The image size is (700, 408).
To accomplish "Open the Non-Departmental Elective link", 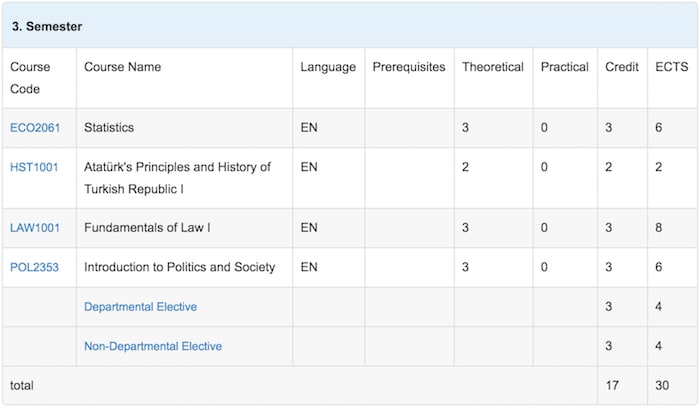I will pos(153,346).
